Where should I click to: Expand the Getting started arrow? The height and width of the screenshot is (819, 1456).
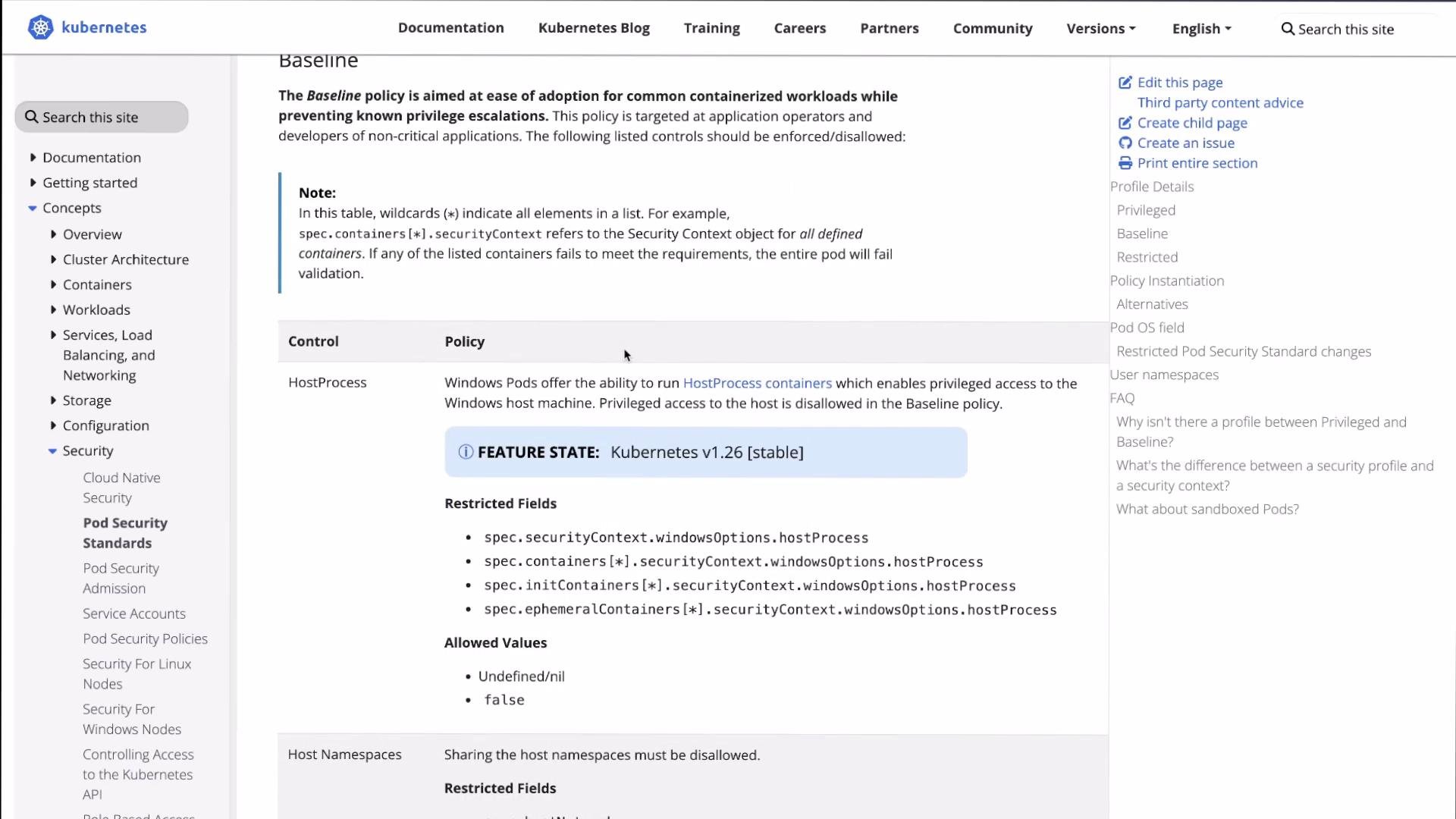(33, 183)
